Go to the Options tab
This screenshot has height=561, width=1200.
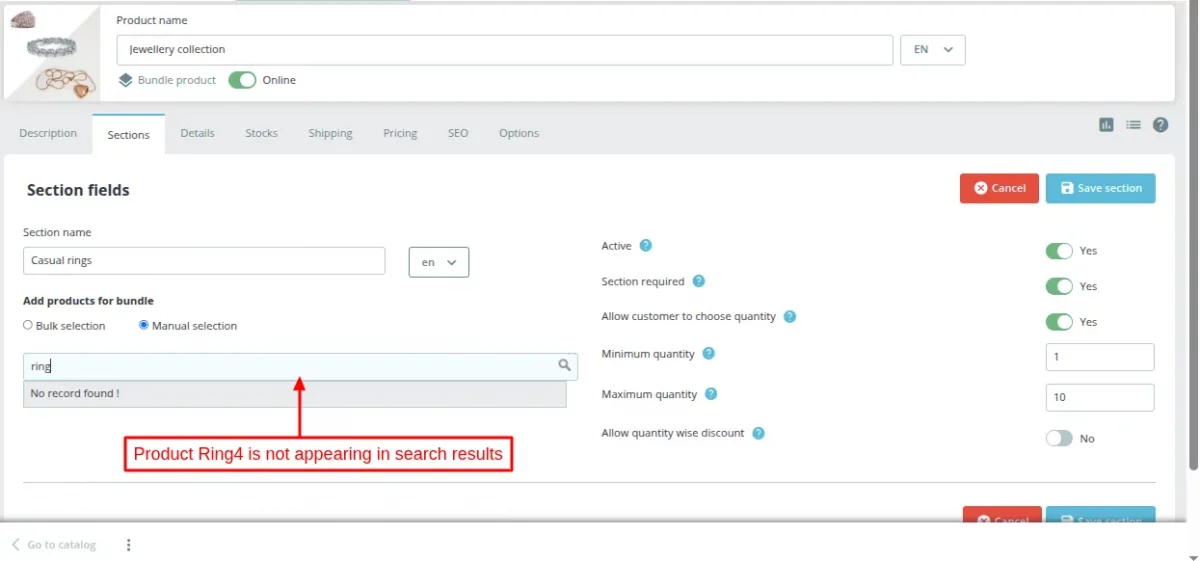[519, 133]
